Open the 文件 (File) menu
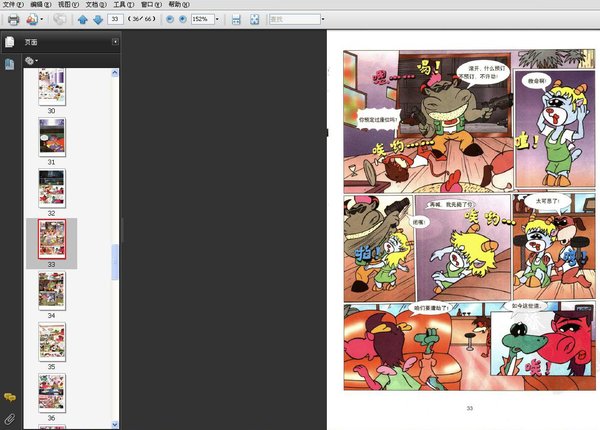This screenshot has width=600, height=430. pos(13,4)
